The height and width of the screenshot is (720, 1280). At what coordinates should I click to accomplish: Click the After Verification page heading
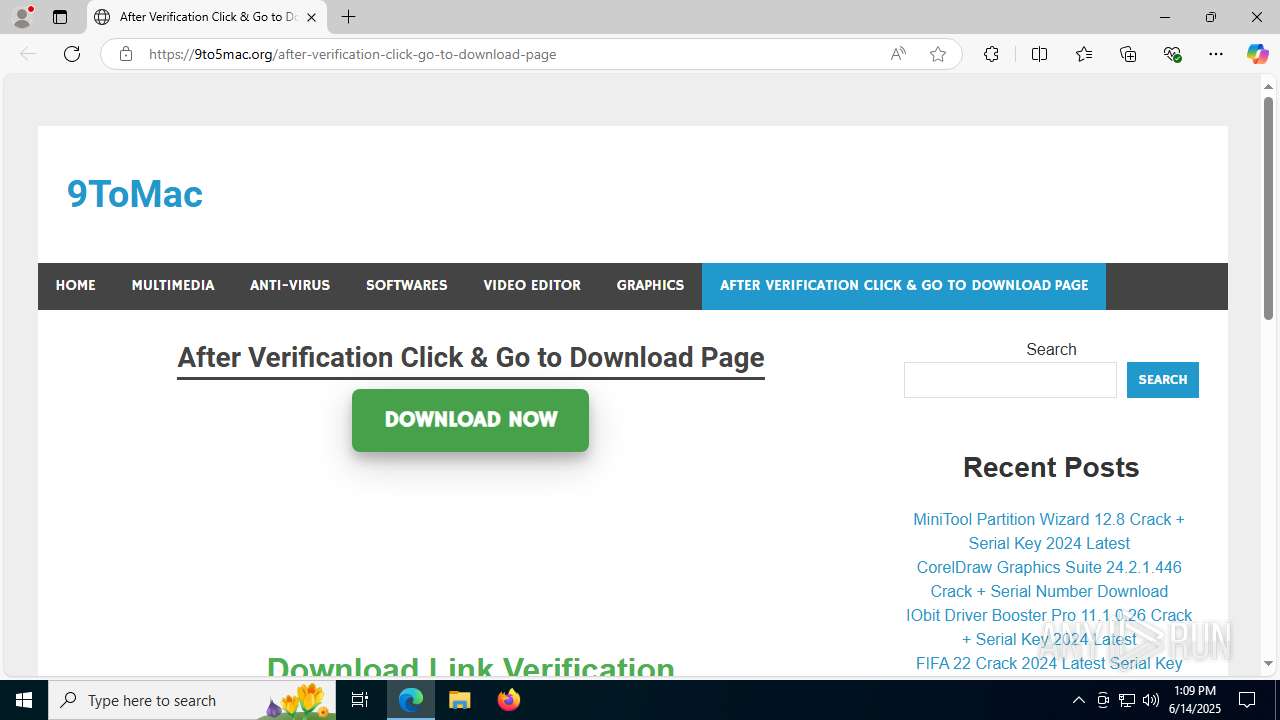471,358
